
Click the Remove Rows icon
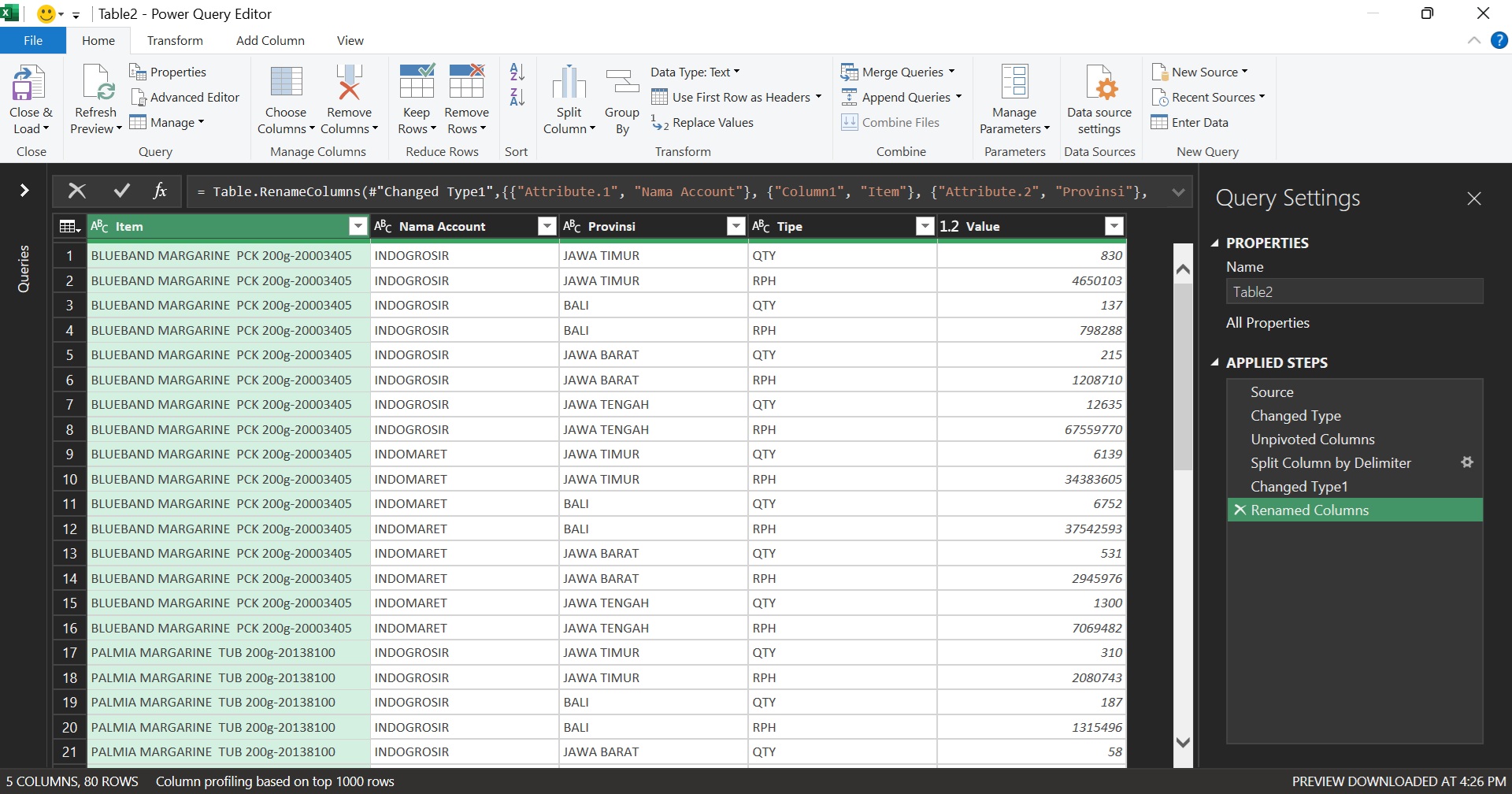(466, 82)
